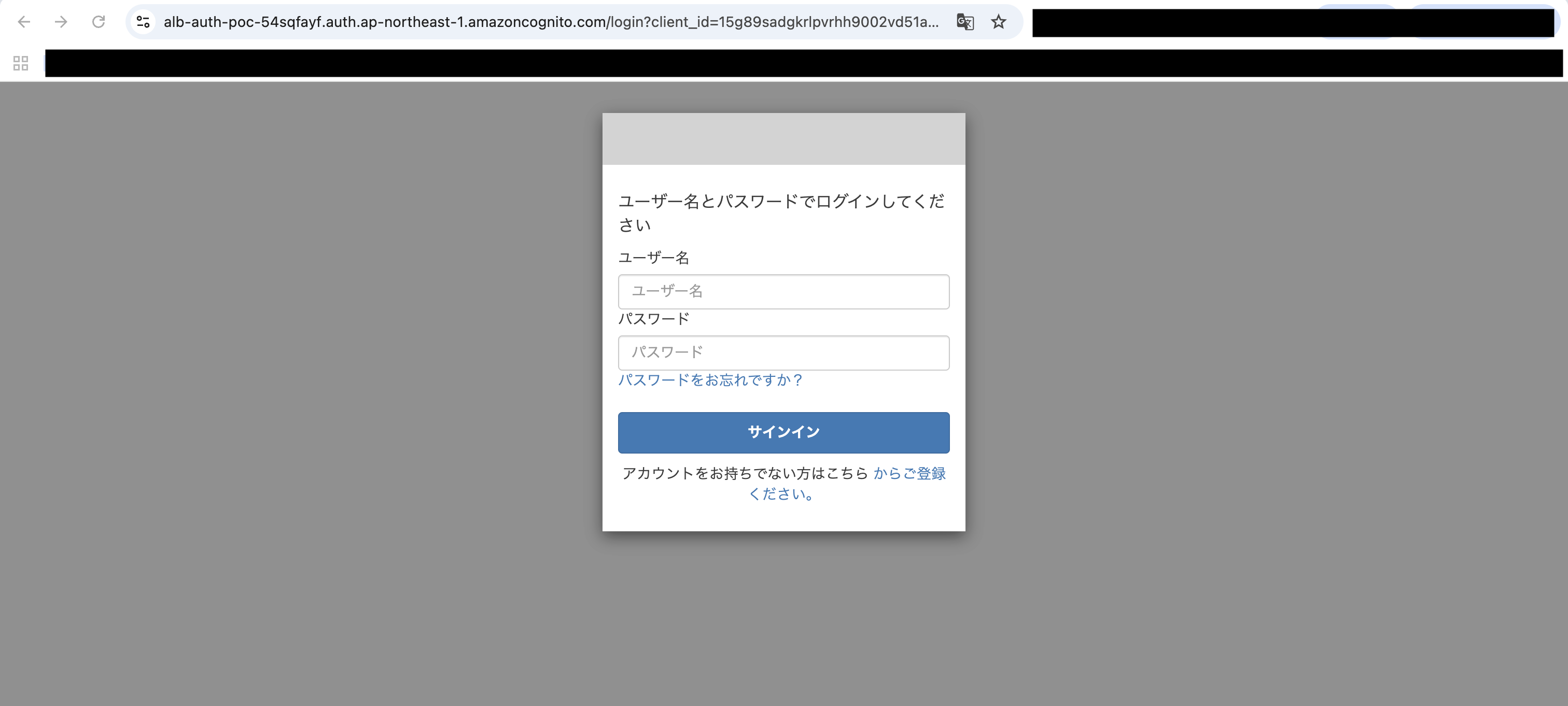Open the Google Translate page icon

pyautogui.click(x=965, y=22)
